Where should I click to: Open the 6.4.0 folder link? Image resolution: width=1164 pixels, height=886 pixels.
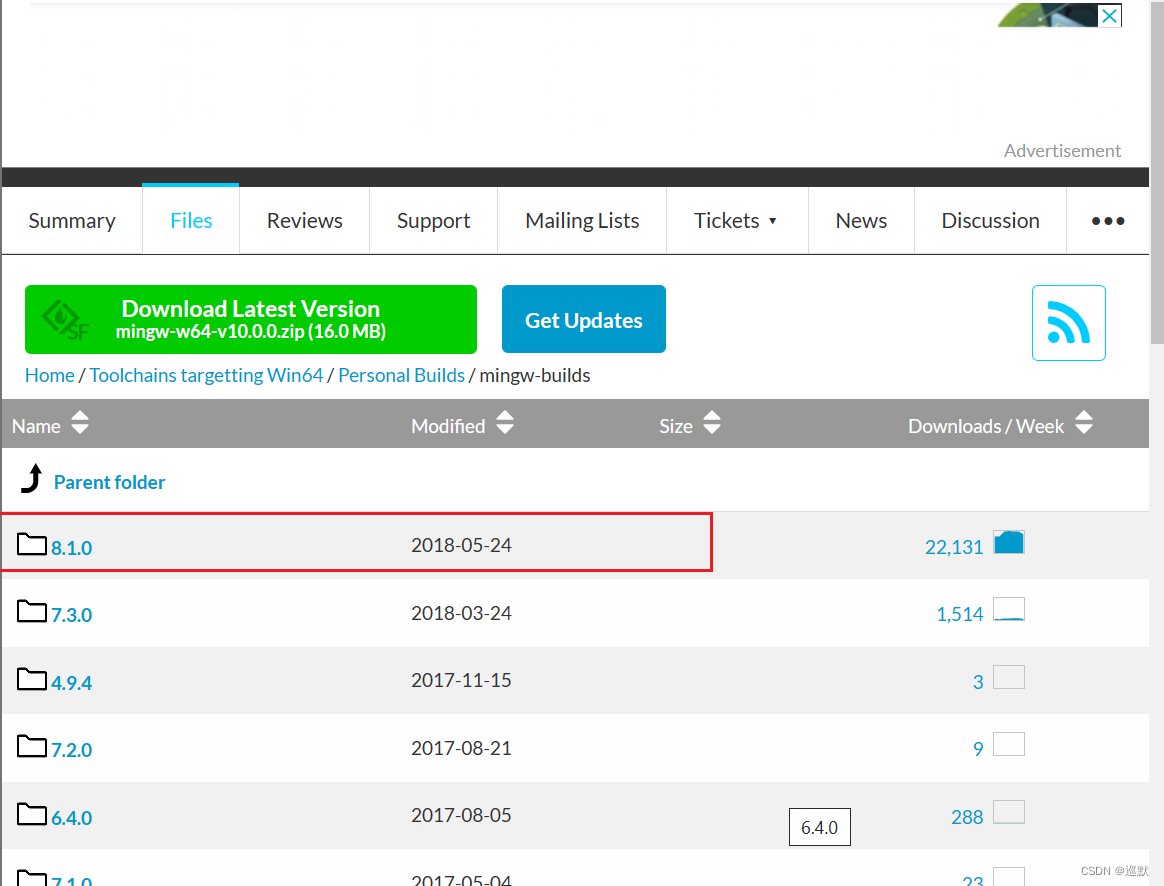tap(71, 818)
